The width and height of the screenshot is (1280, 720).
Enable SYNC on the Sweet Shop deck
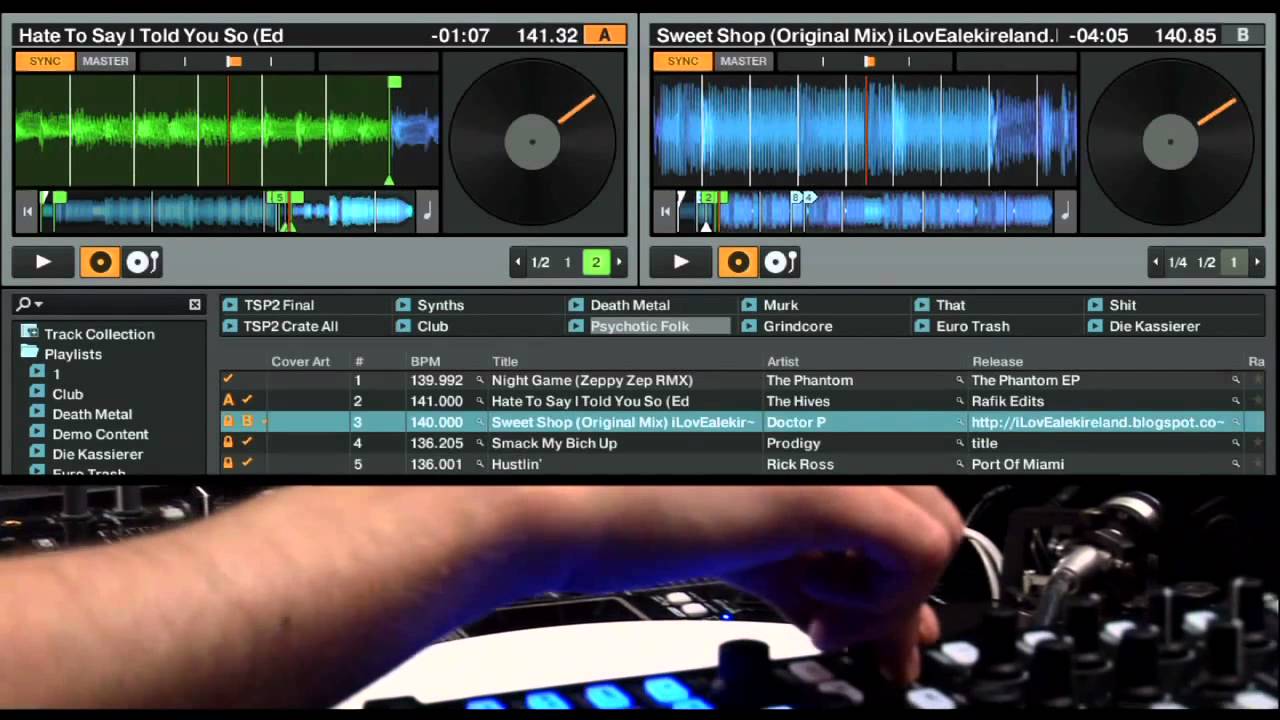tap(682, 61)
